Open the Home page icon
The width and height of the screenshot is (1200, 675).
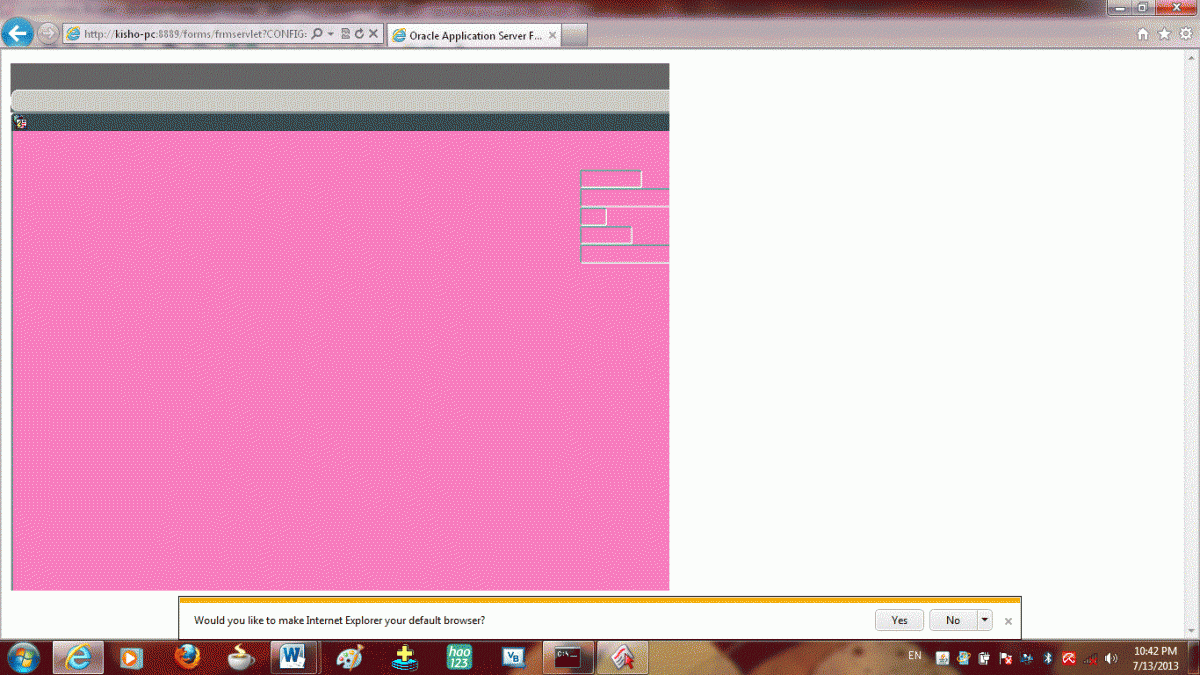click(1143, 34)
